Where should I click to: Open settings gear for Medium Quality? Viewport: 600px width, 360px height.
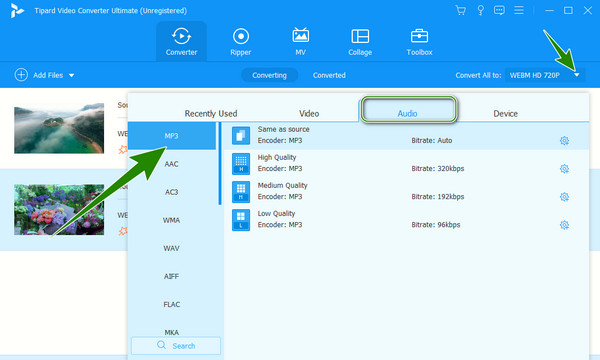564,197
